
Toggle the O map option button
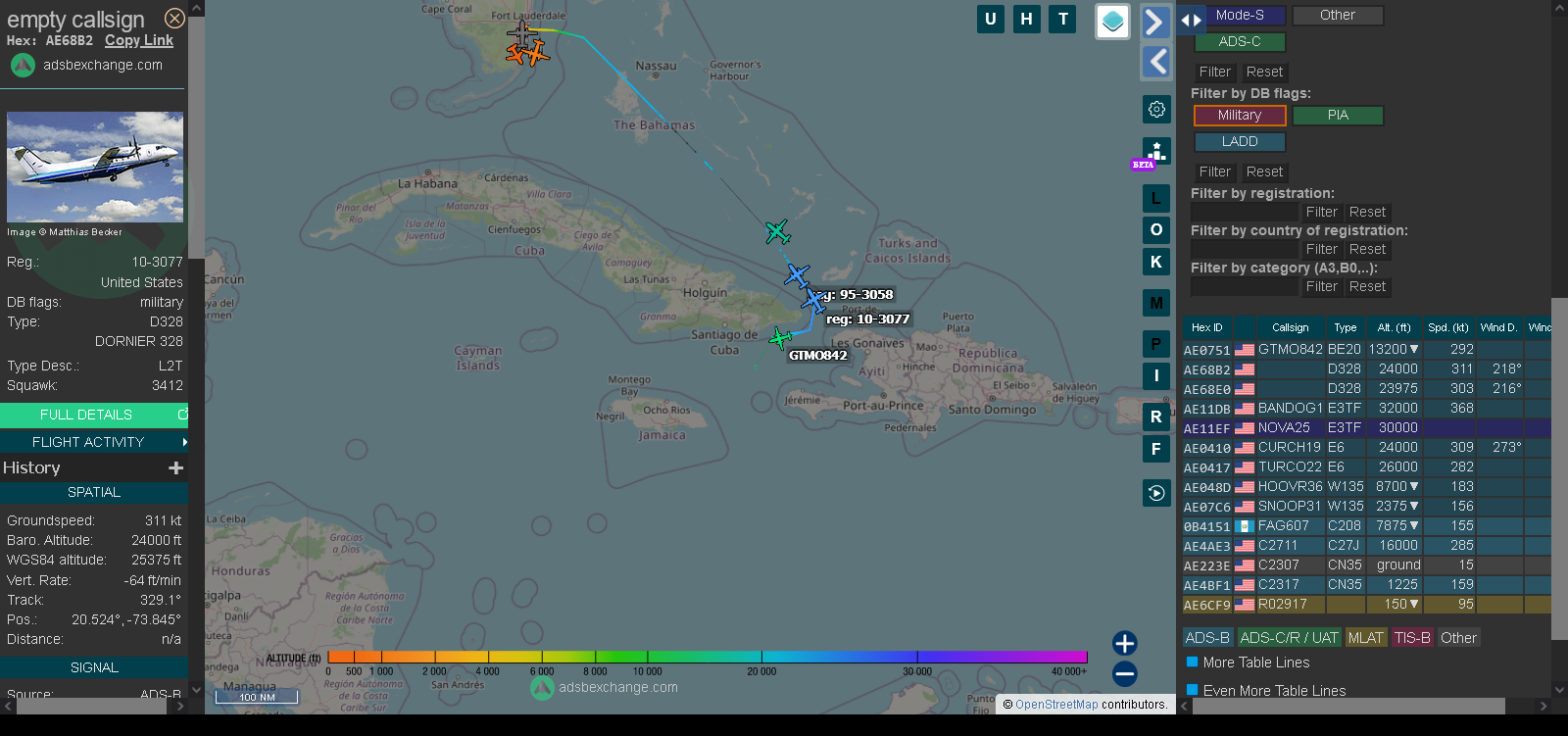coord(1156,229)
